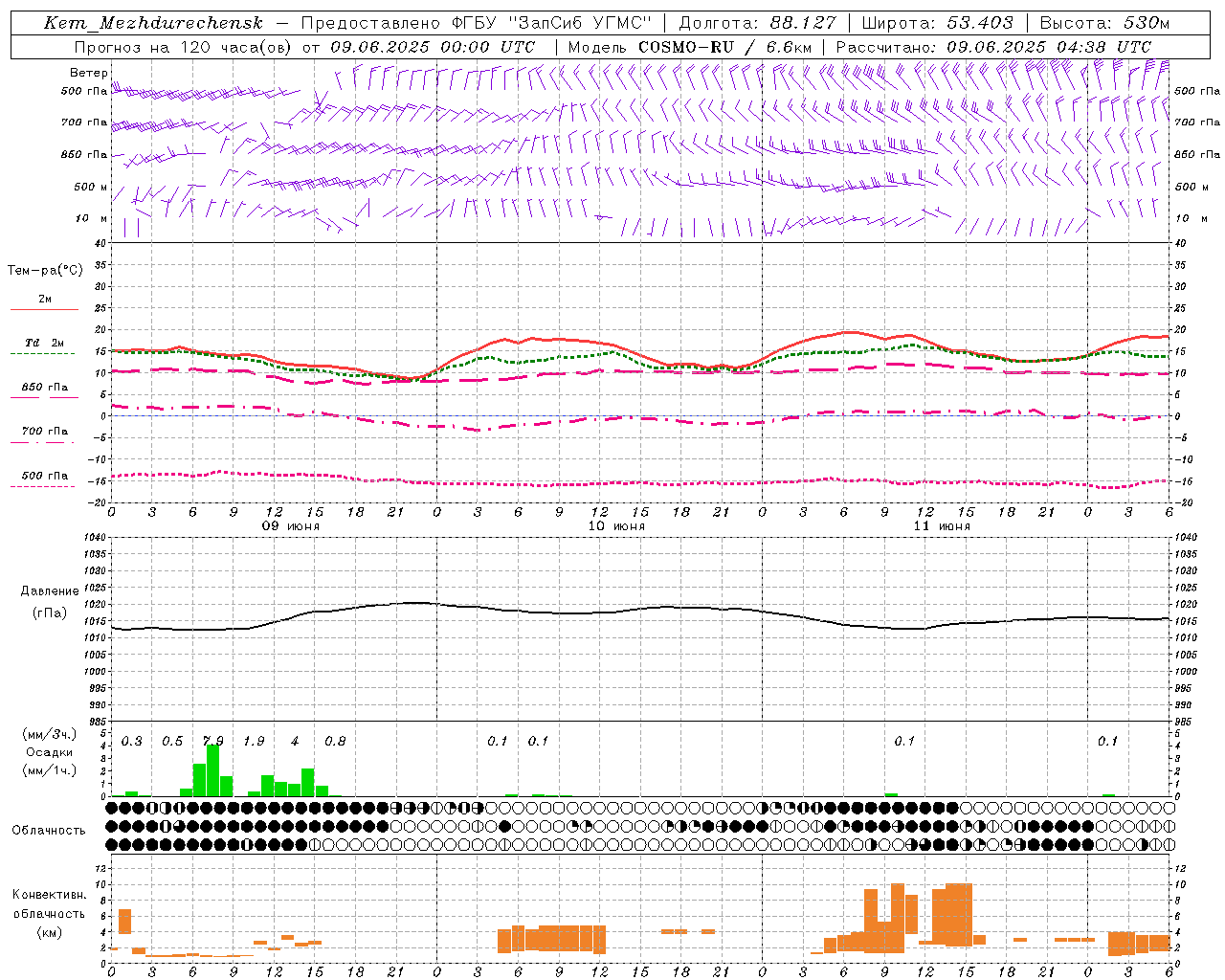Click the 3-hour precipitation value 7.9
Viewport: 1225px width, 980px height.
click(212, 742)
